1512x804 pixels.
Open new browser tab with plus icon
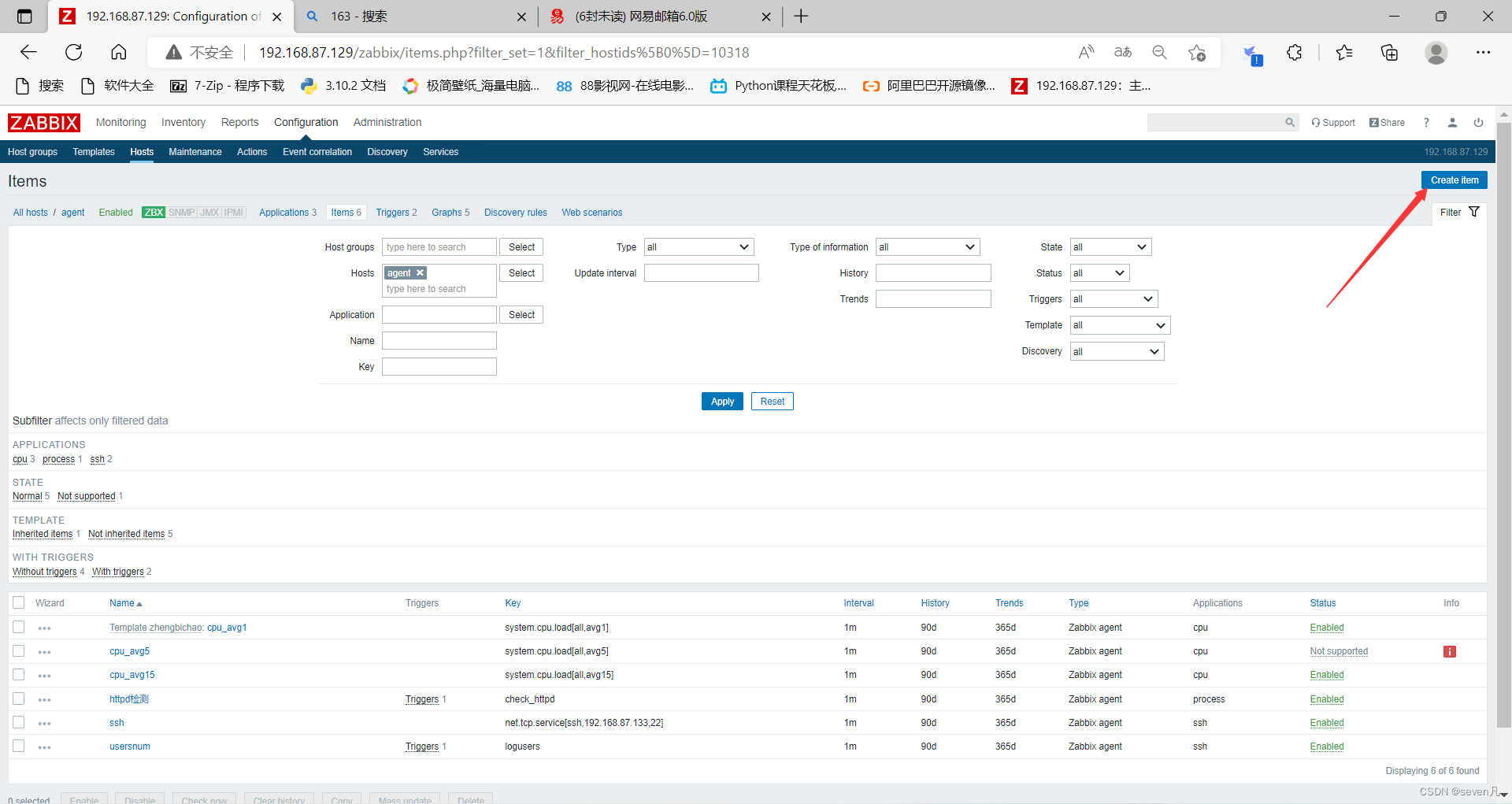pos(801,16)
